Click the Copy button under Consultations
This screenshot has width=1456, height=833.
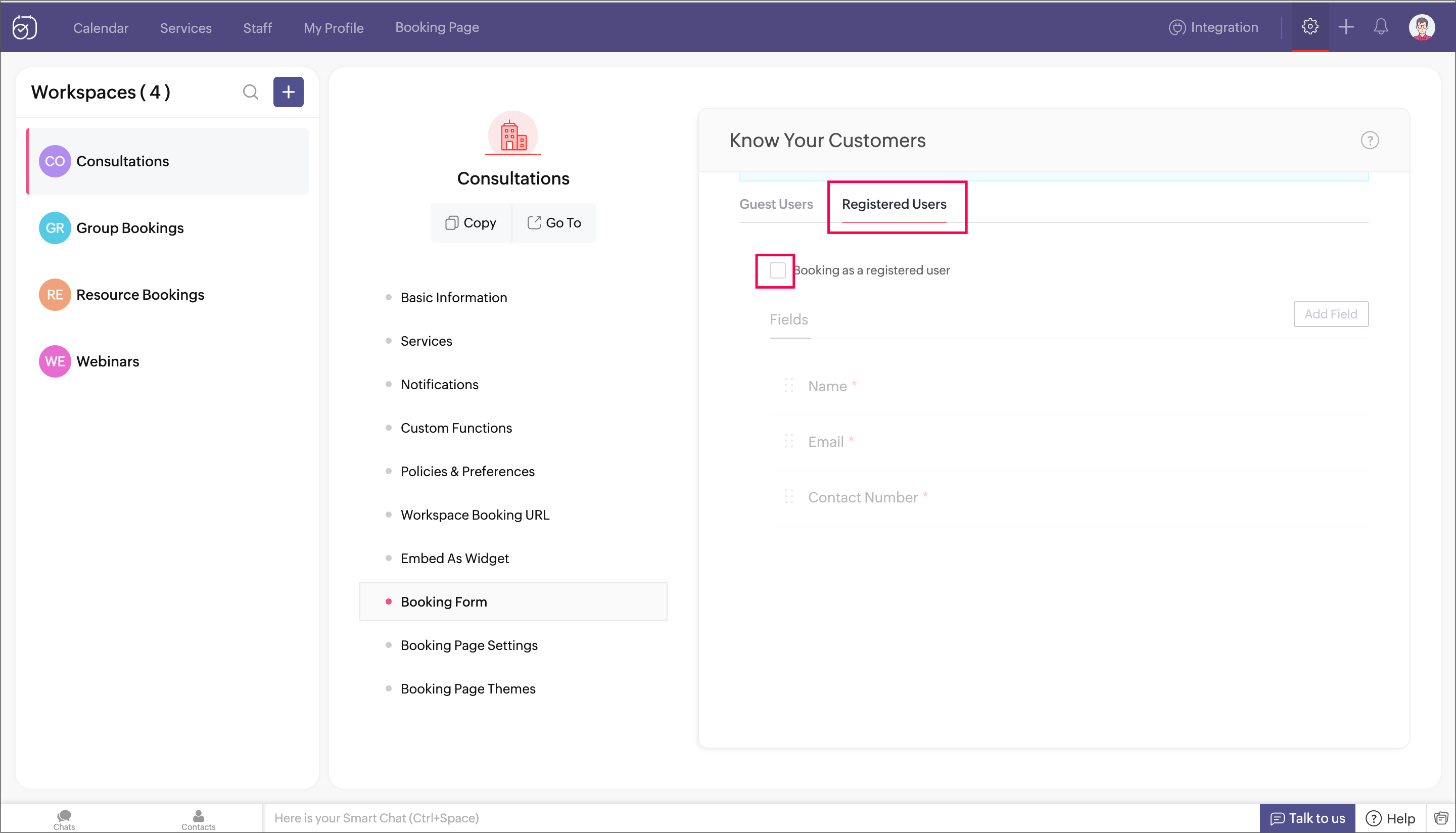point(471,222)
